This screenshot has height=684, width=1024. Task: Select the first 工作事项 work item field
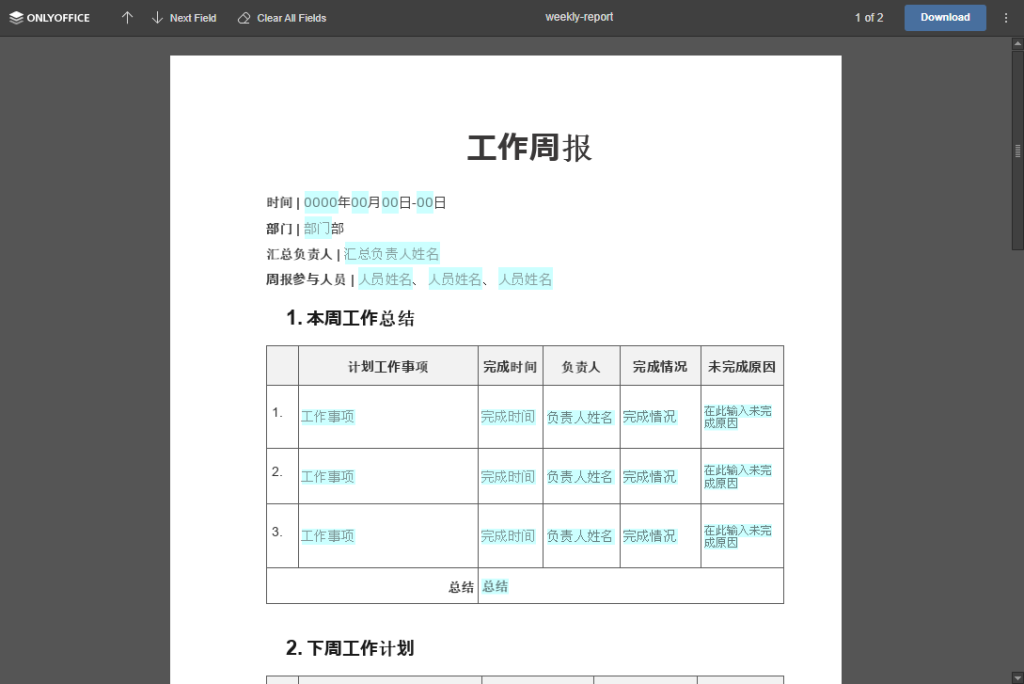(x=325, y=417)
